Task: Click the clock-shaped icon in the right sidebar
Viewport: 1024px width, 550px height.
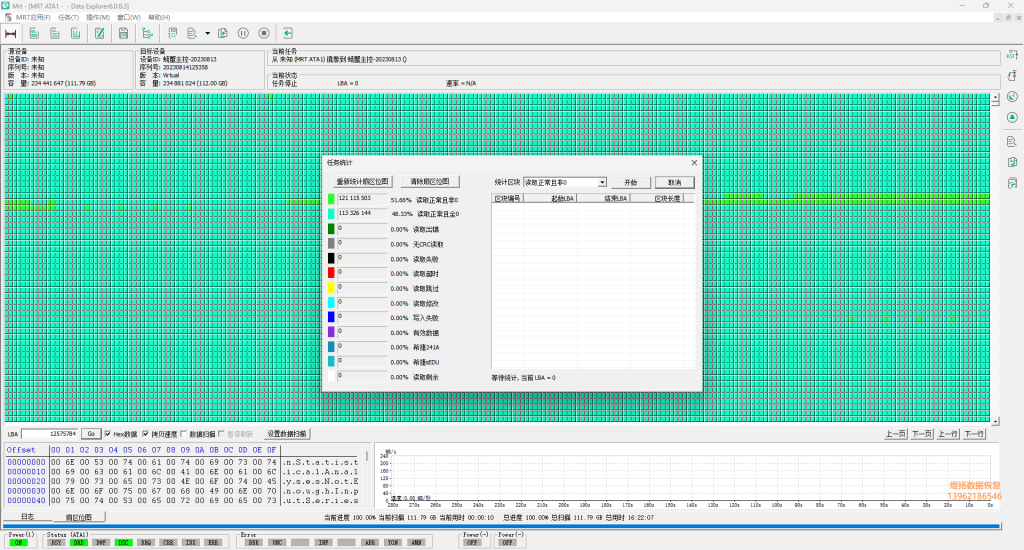Action: (1012, 97)
